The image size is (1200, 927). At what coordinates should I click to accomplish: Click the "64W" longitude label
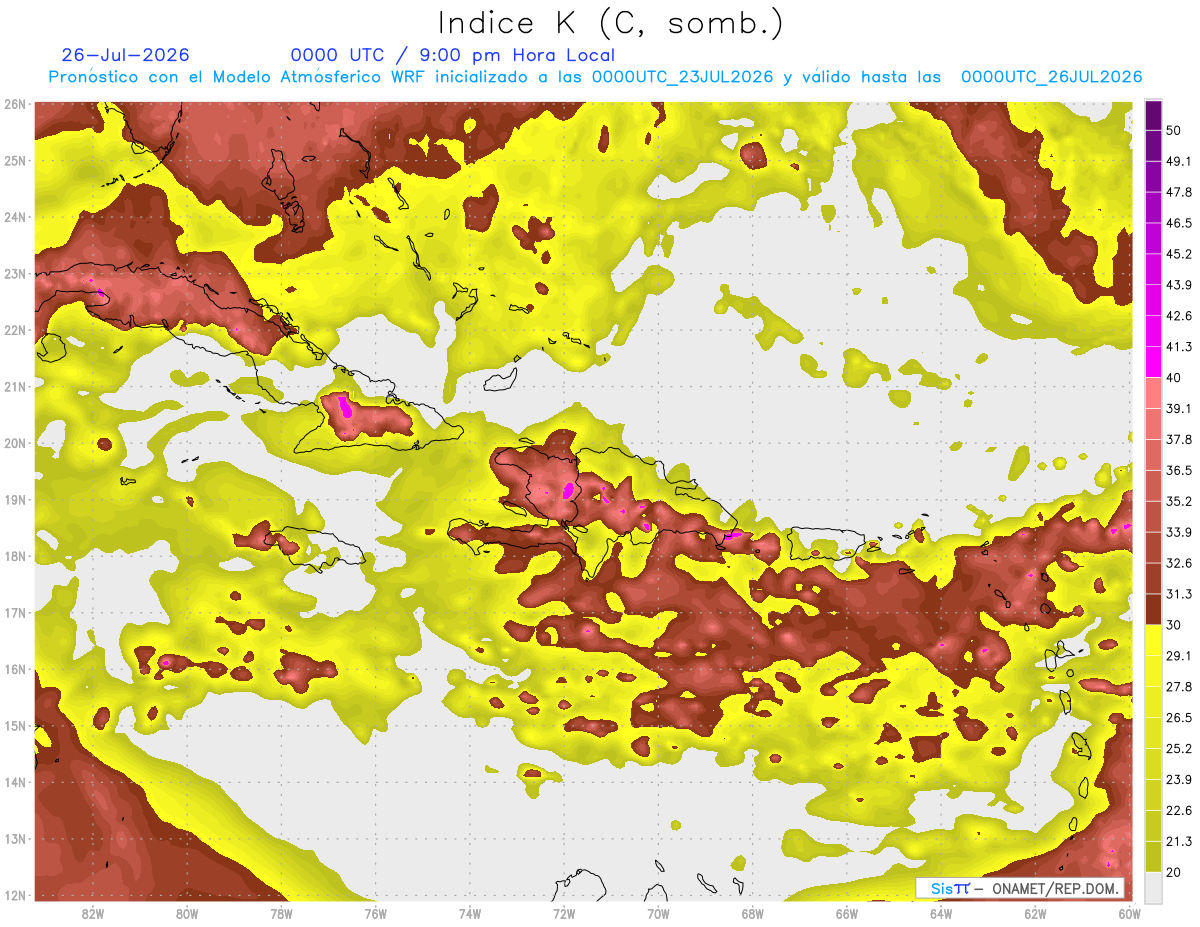[940, 913]
